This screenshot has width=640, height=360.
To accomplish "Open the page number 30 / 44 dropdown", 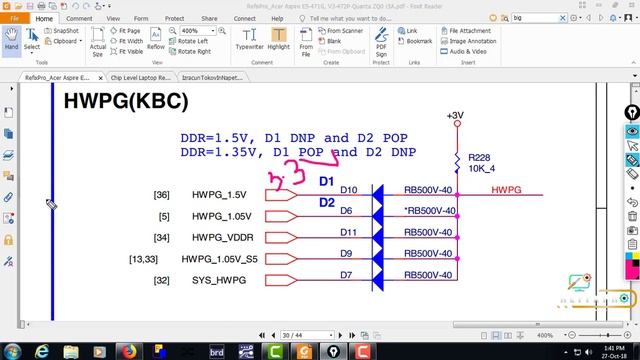I will pyautogui.click(x=331, y=336).
